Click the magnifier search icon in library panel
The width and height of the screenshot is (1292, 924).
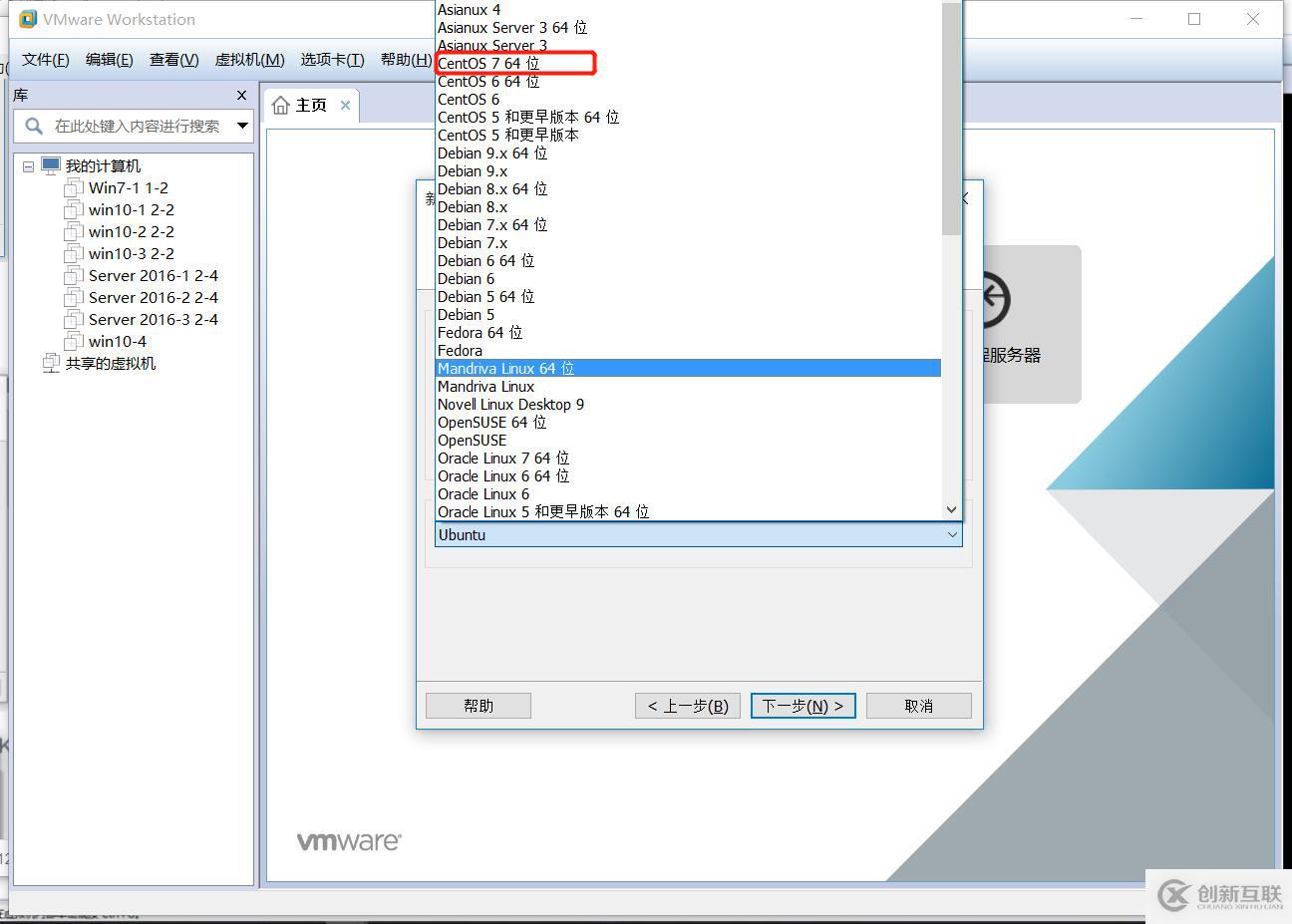click(33, 126)
